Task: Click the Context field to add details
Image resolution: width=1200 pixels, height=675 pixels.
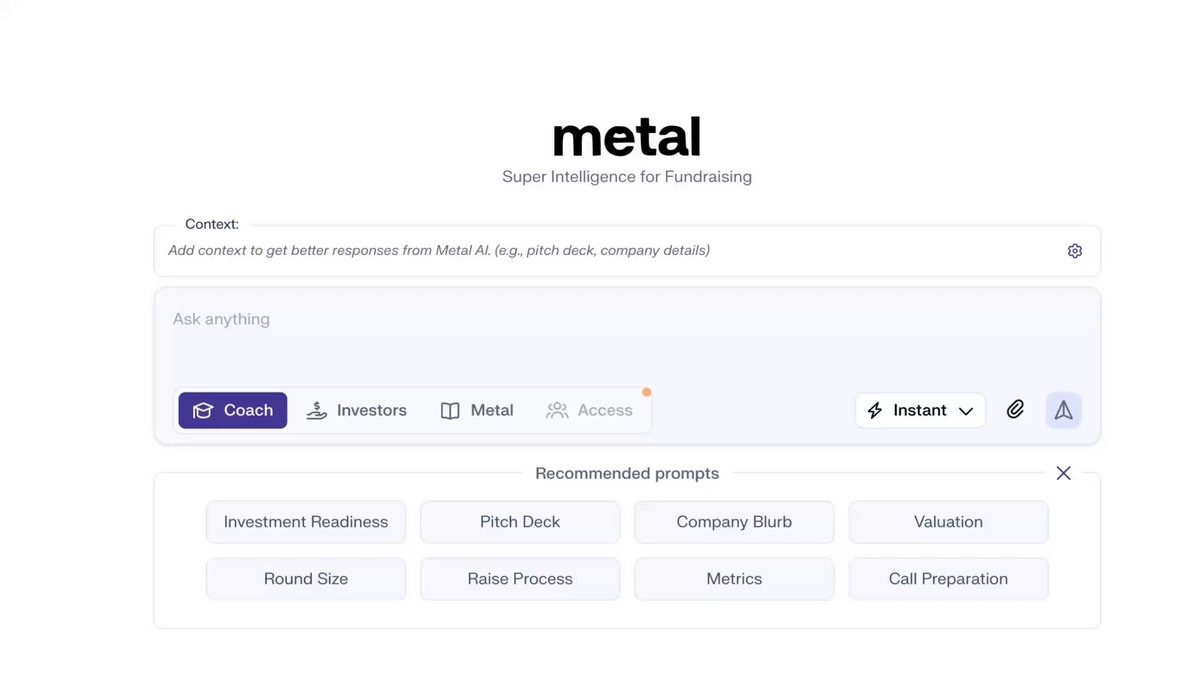Action: 610,251
